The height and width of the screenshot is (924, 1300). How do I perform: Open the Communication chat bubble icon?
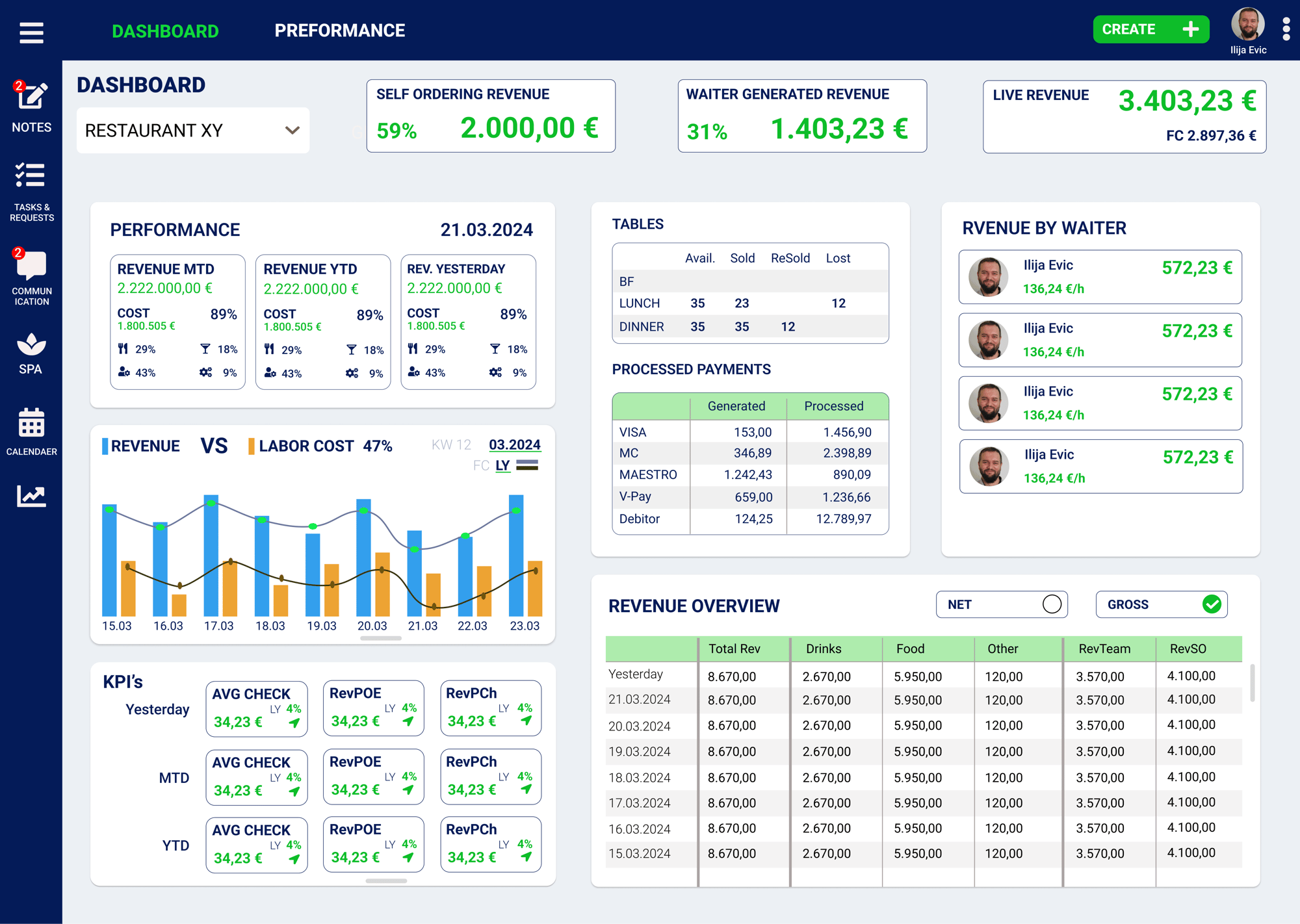[x=31, y=265]
